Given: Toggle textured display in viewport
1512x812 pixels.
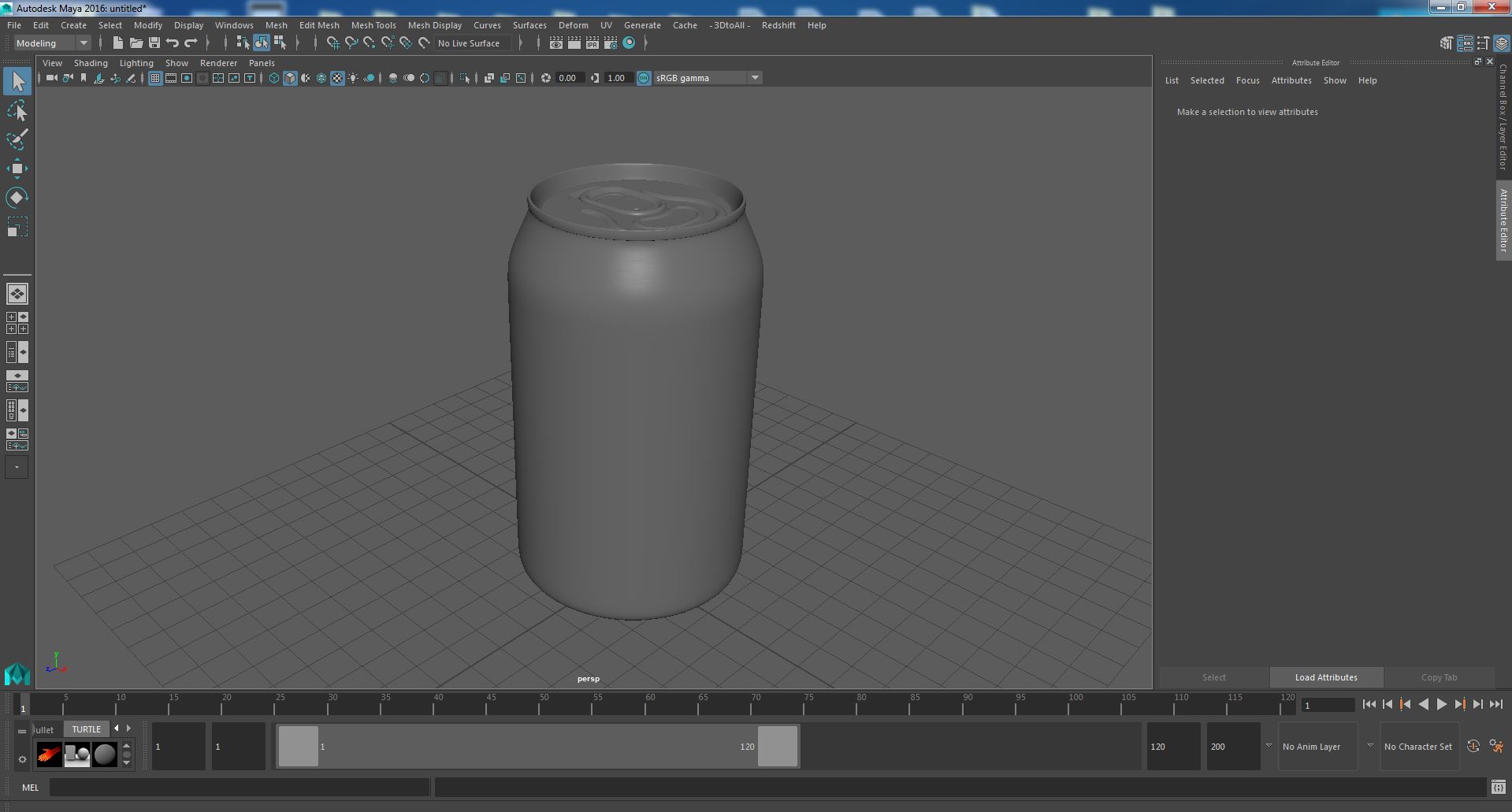Looking at the screenshot, I should point(337,78).
